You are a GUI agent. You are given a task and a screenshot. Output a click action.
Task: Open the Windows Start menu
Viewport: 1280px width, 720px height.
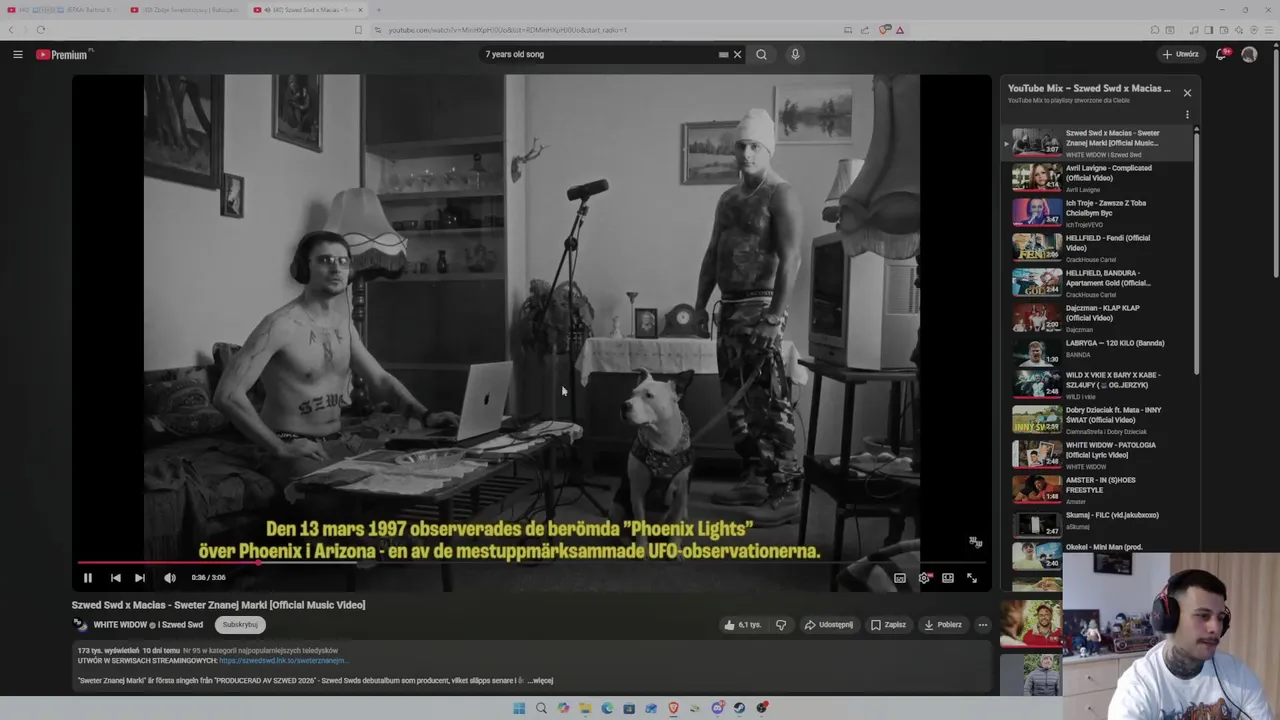point(519,708)
